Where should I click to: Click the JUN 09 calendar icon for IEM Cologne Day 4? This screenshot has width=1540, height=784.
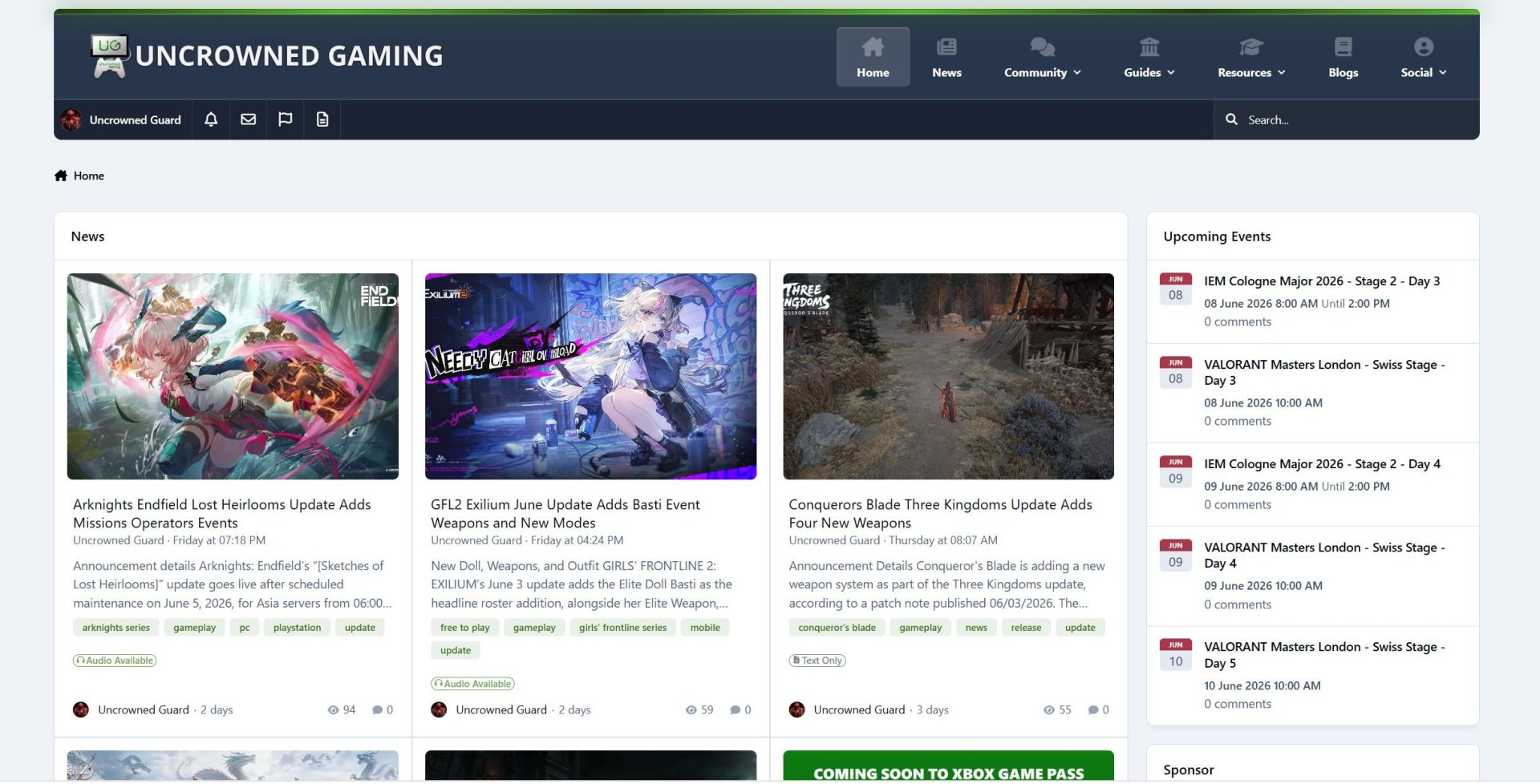[x=1175, y=471]
